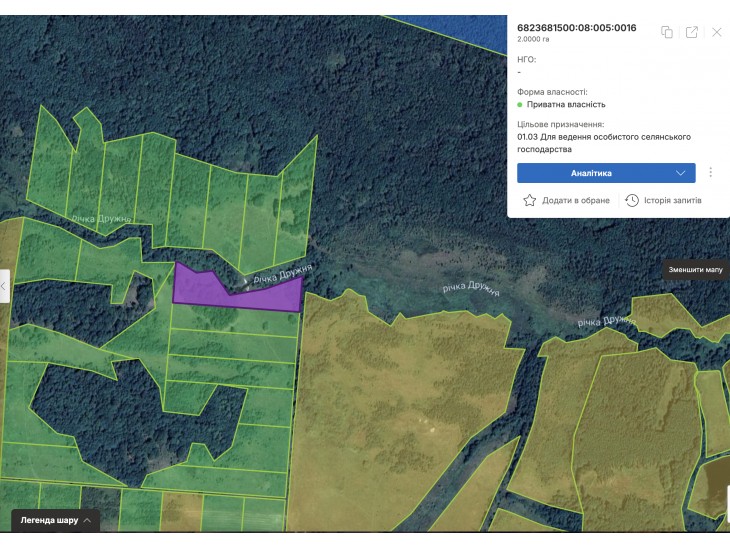Click the Аналітика button

[x=606, y=173]
